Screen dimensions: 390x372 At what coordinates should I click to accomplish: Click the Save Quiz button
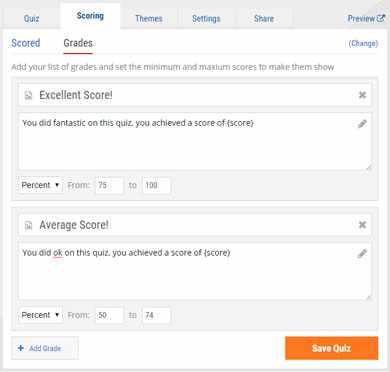[332, 348]
